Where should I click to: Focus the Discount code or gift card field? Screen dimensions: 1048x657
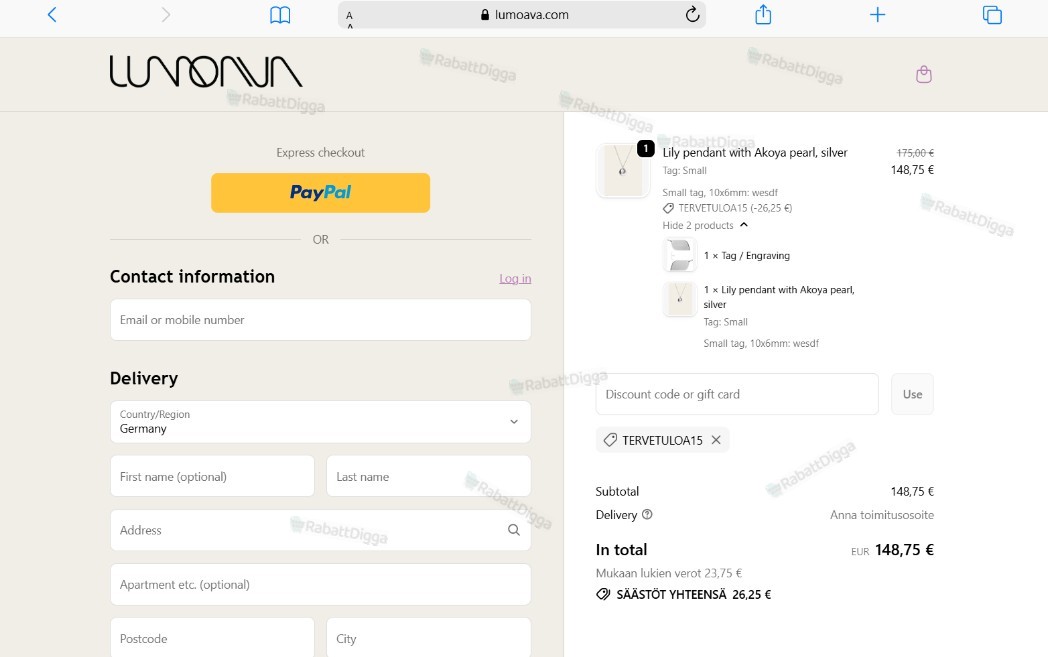point(737,394)
